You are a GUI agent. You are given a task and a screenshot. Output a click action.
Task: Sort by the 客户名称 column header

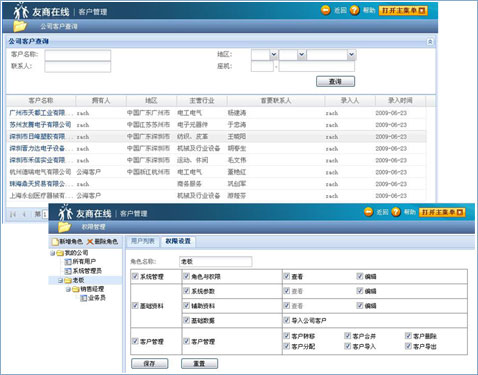(41, 100)
